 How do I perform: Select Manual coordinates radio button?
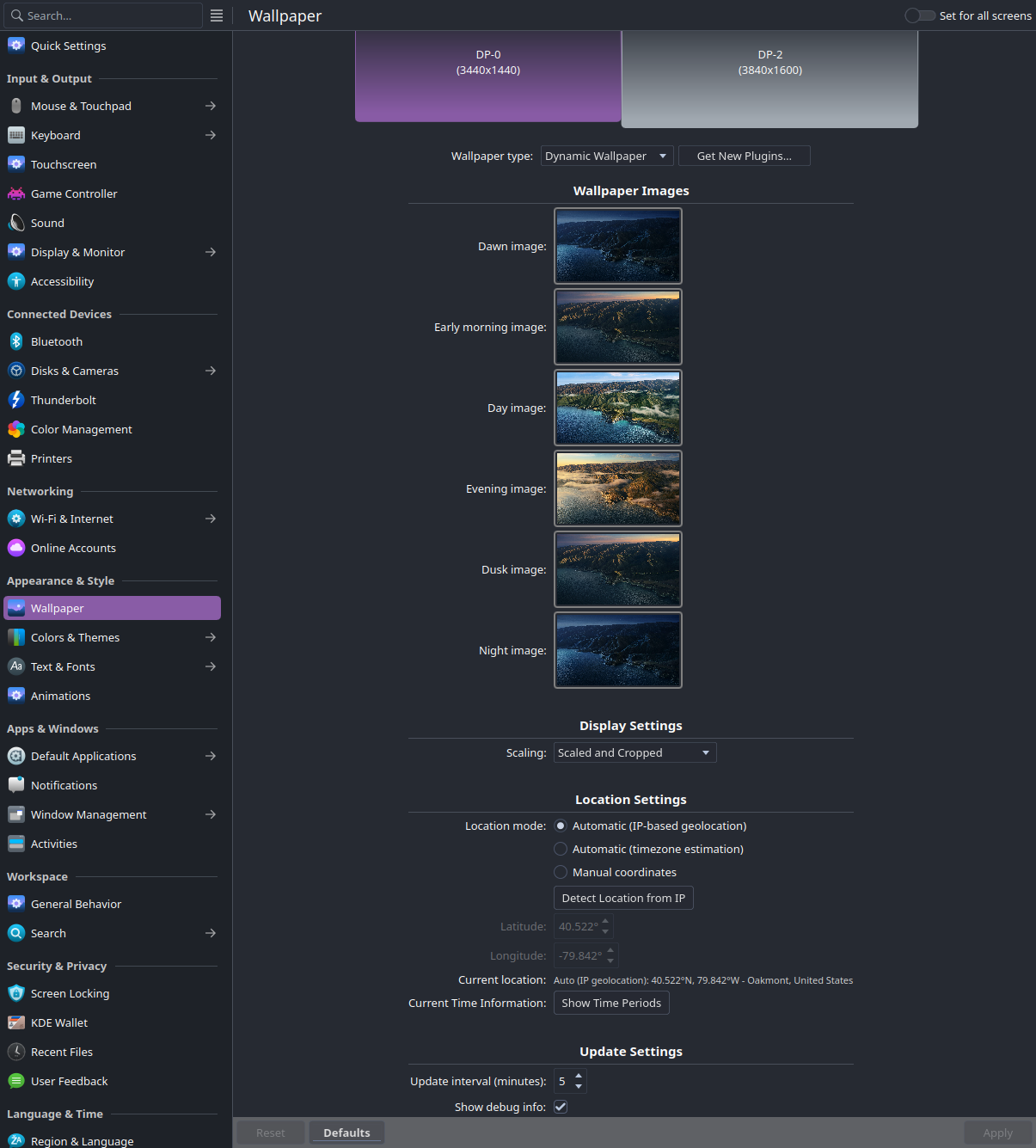point(561,872)
